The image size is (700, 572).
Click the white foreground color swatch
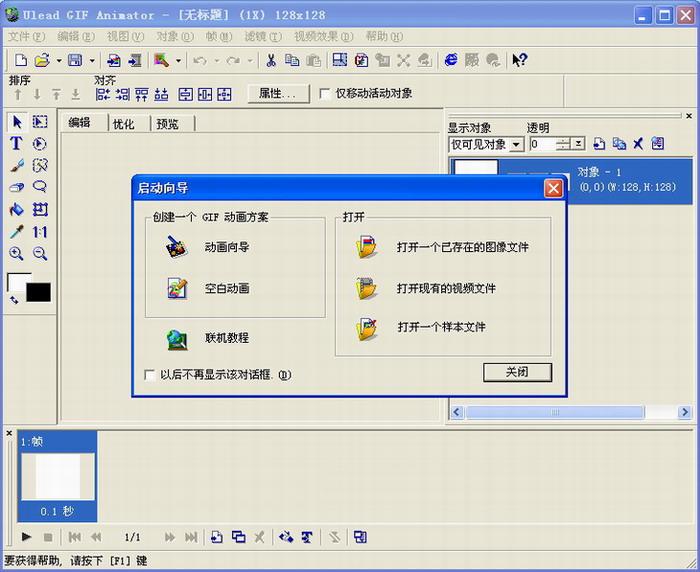(17, 282)
